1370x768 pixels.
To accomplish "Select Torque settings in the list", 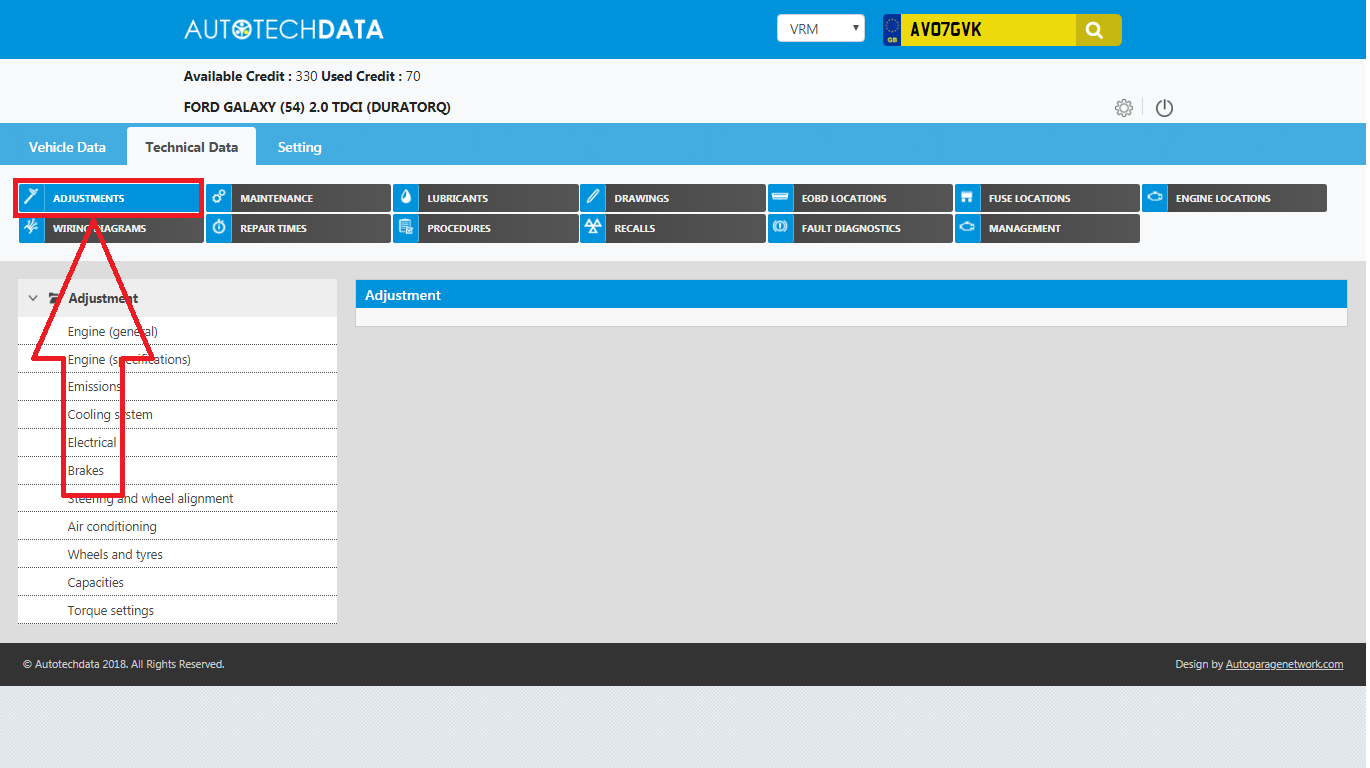I will pyautogui.click(x=177, y=611).
